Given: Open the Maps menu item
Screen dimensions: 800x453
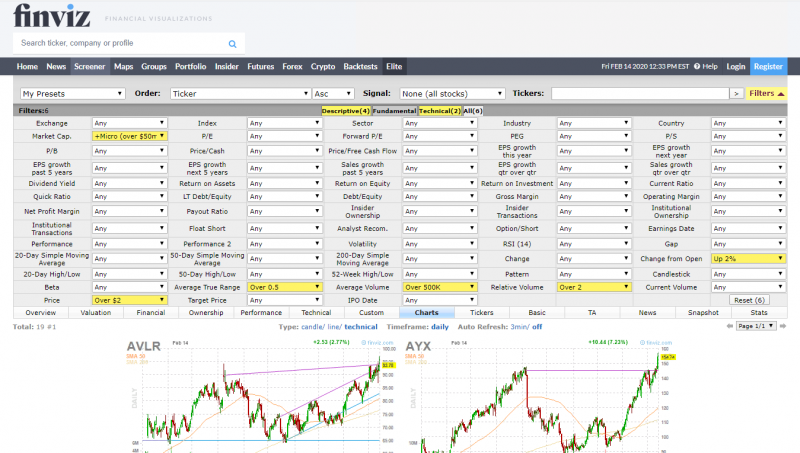Looking at the screenshot, I should [123, 66].
